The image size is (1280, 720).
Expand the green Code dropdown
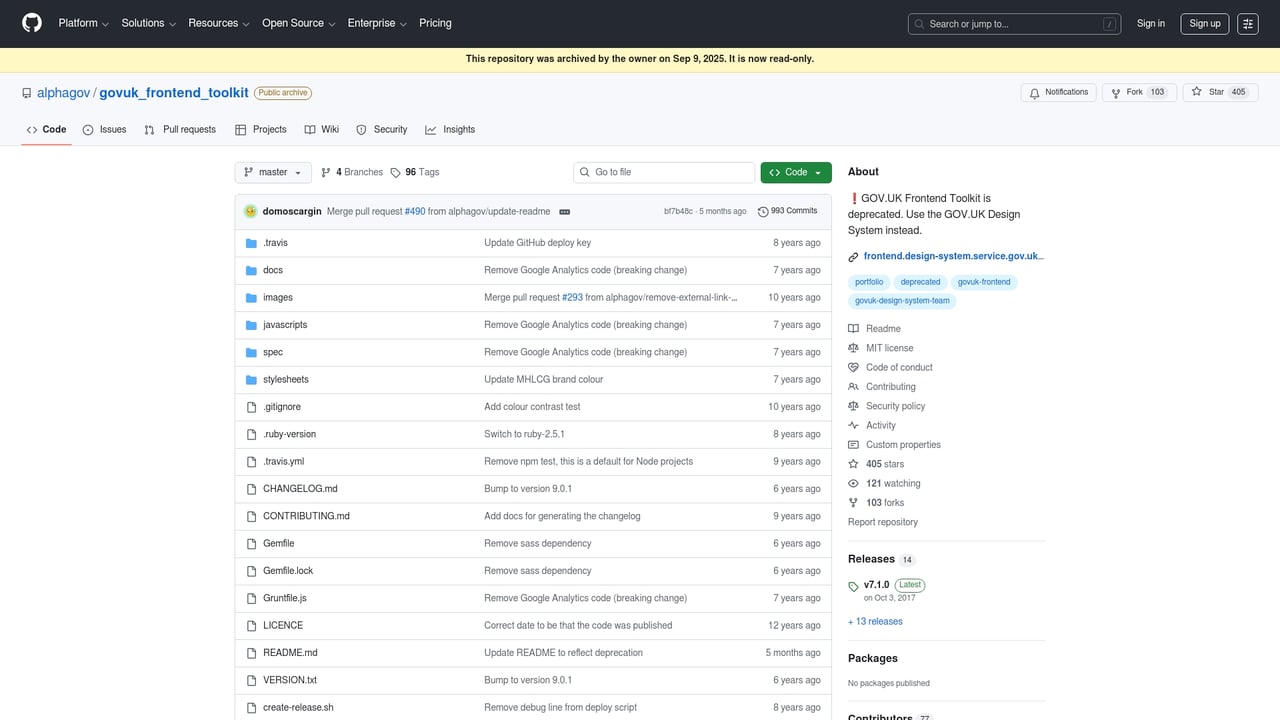(x=795, y=172)
